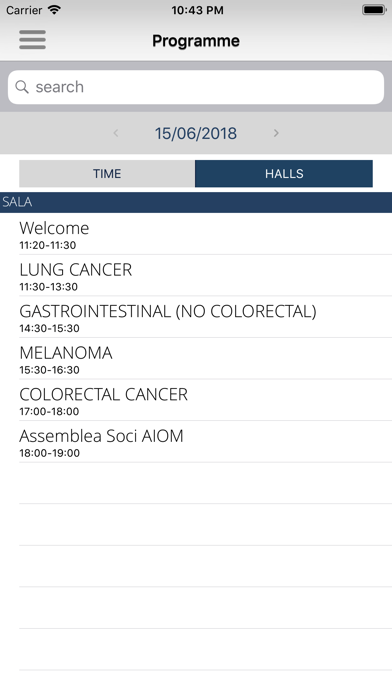Tap the battery icon in status bar

point(374,10)
